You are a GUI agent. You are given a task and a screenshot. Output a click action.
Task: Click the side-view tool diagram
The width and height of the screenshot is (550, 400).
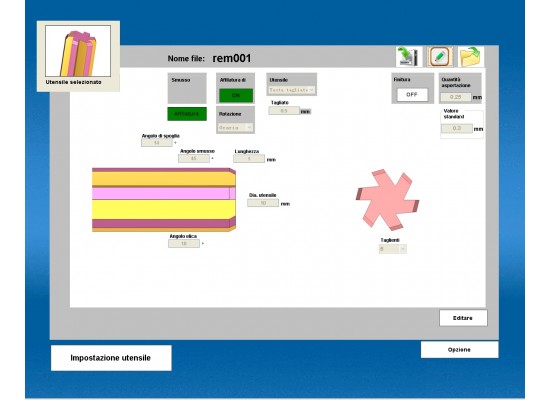(x=164, y=200)
